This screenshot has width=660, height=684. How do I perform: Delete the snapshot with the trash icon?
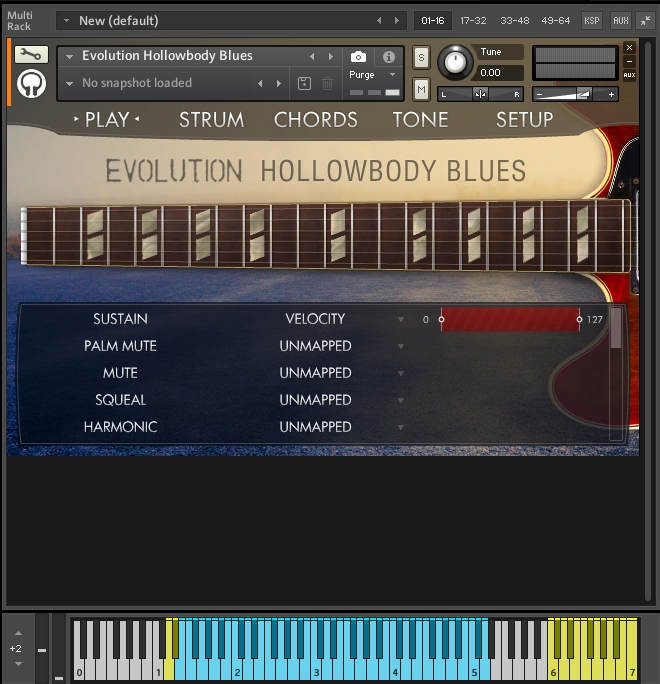pos(327,83)
